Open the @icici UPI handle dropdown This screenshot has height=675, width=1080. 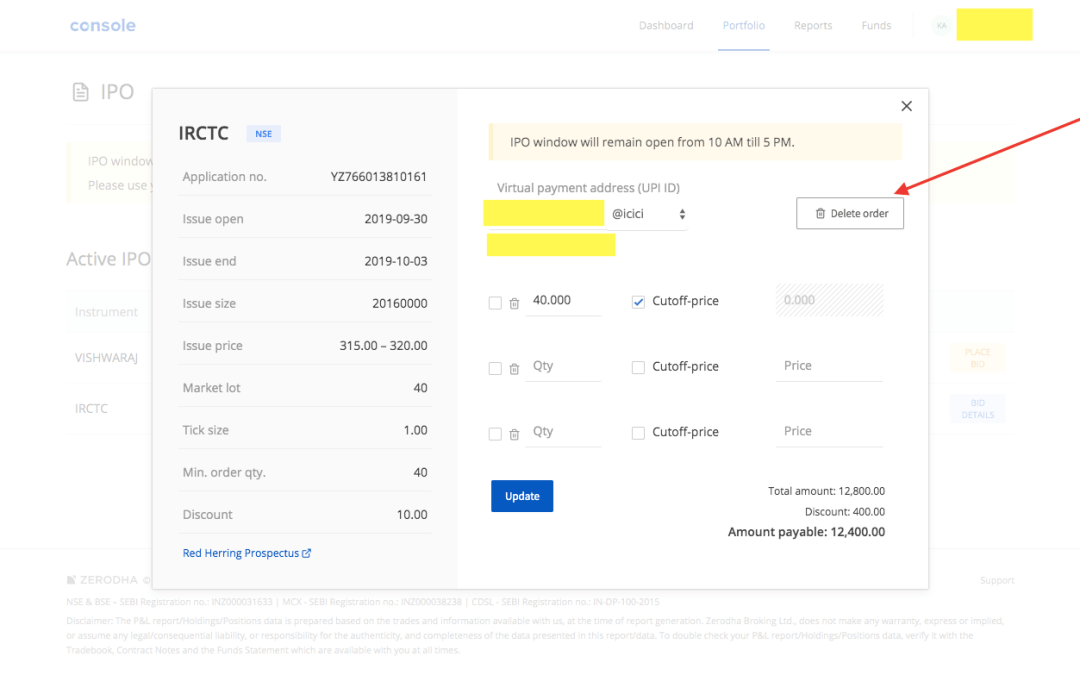(x=647, y=214)
